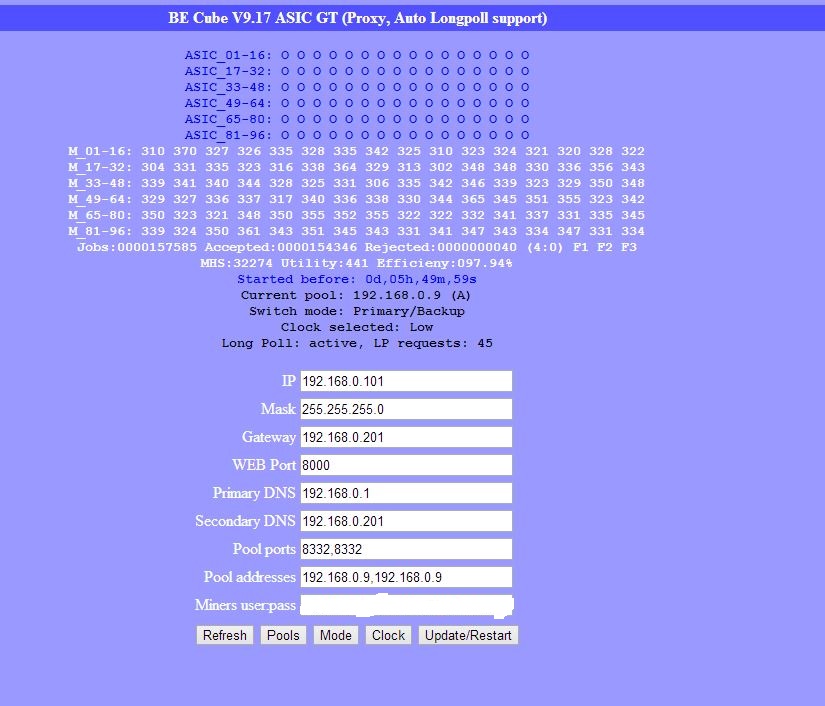Open the F2 link
Viewport: 825px width, 706px height.
pos(604,247)
